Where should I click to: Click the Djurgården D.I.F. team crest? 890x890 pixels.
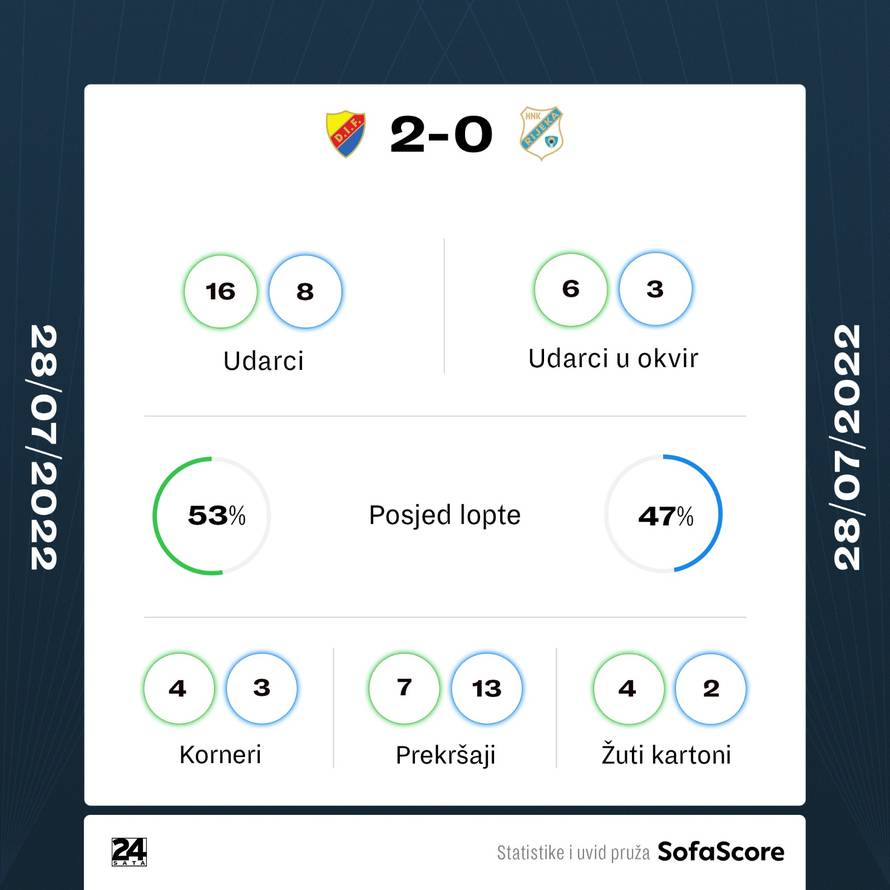346,134
